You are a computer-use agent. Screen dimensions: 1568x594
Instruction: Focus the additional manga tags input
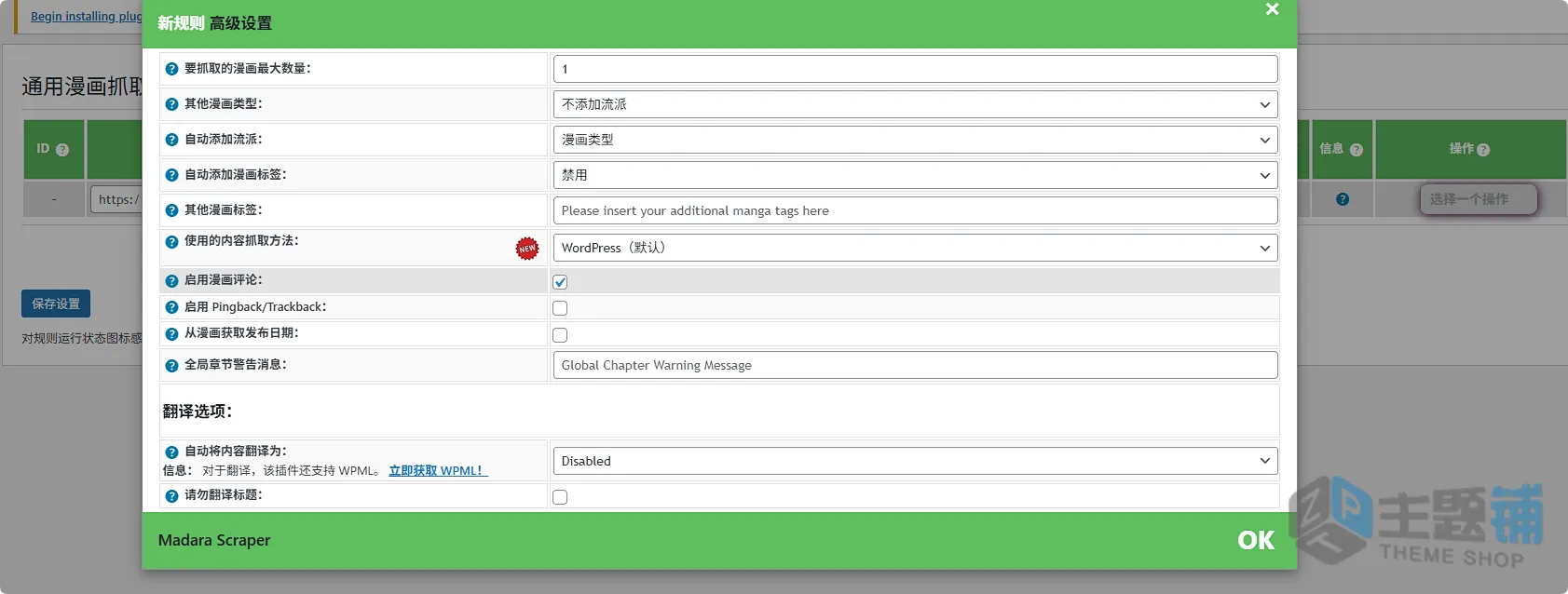(x=915, y=210)
